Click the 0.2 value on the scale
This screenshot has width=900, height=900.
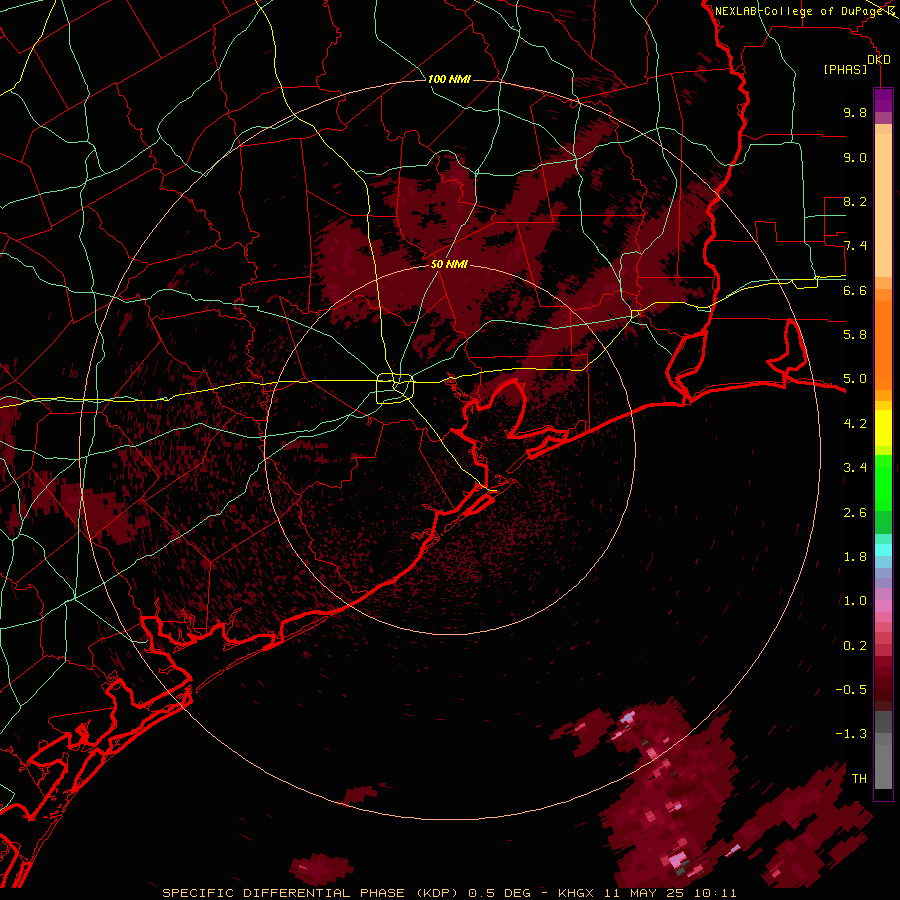pos(855,646)
